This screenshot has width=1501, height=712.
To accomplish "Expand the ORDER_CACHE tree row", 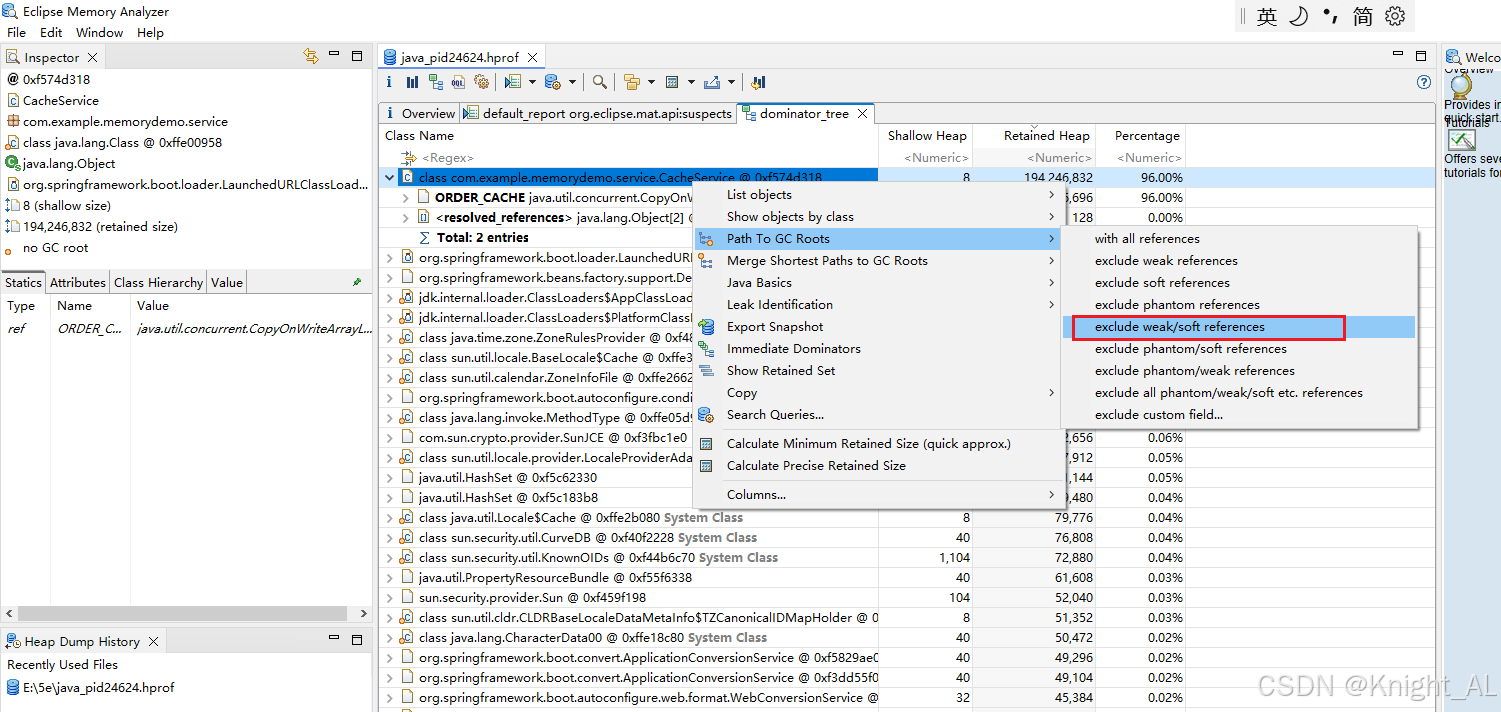I will 406,198.
